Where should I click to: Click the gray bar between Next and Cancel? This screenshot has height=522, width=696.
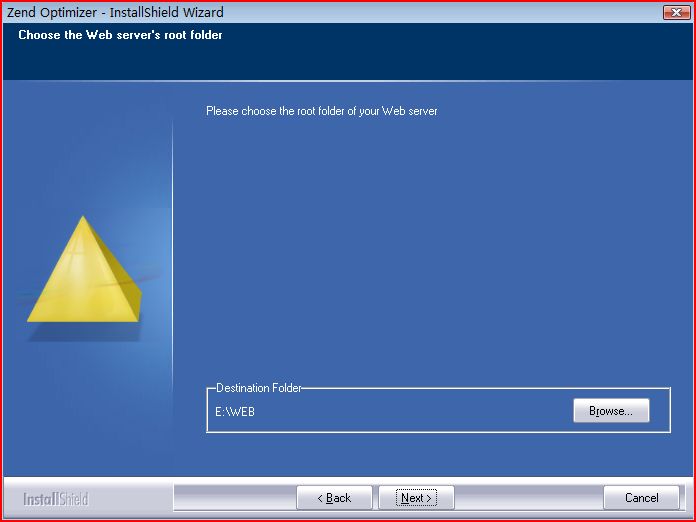(529, 498)
